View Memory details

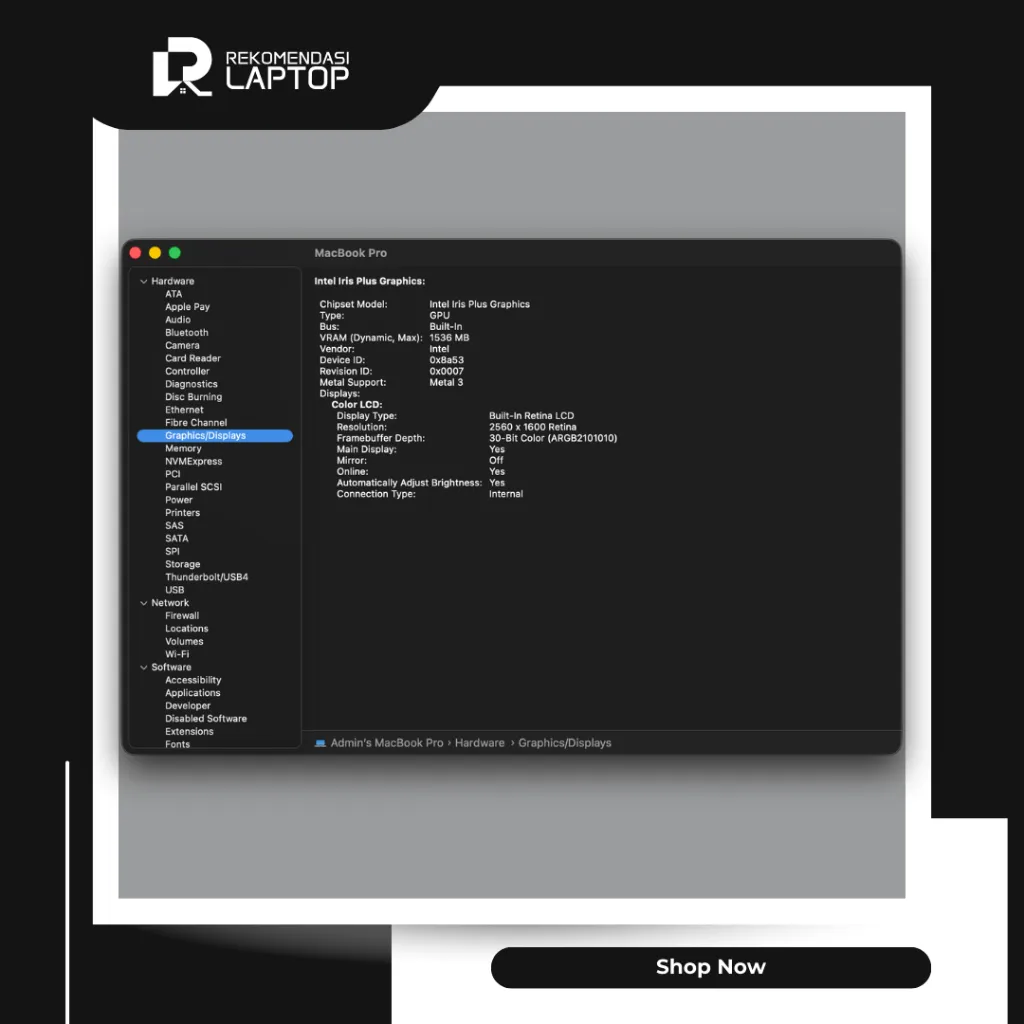(183, 448)
